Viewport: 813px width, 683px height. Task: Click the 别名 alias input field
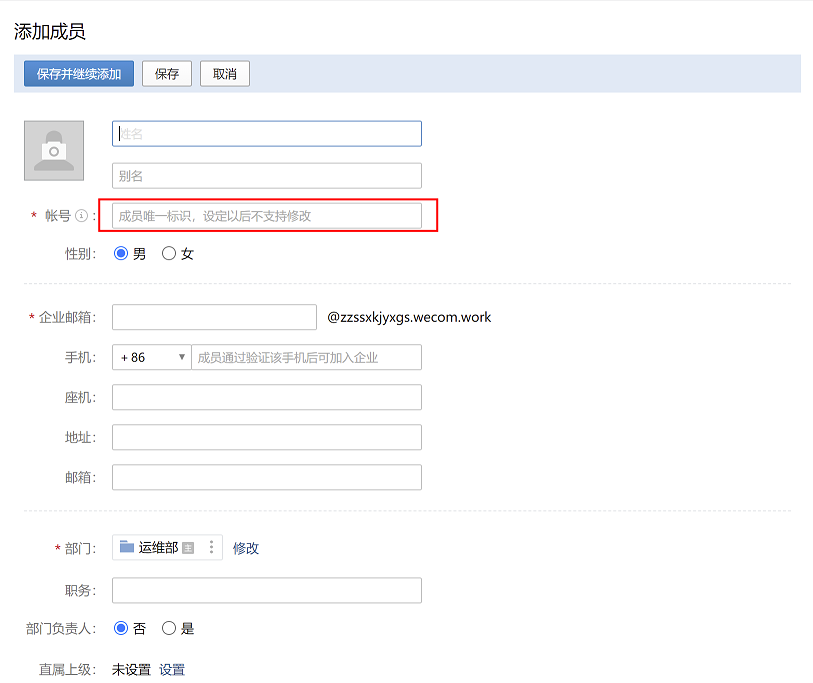click(x=267, y=176)
